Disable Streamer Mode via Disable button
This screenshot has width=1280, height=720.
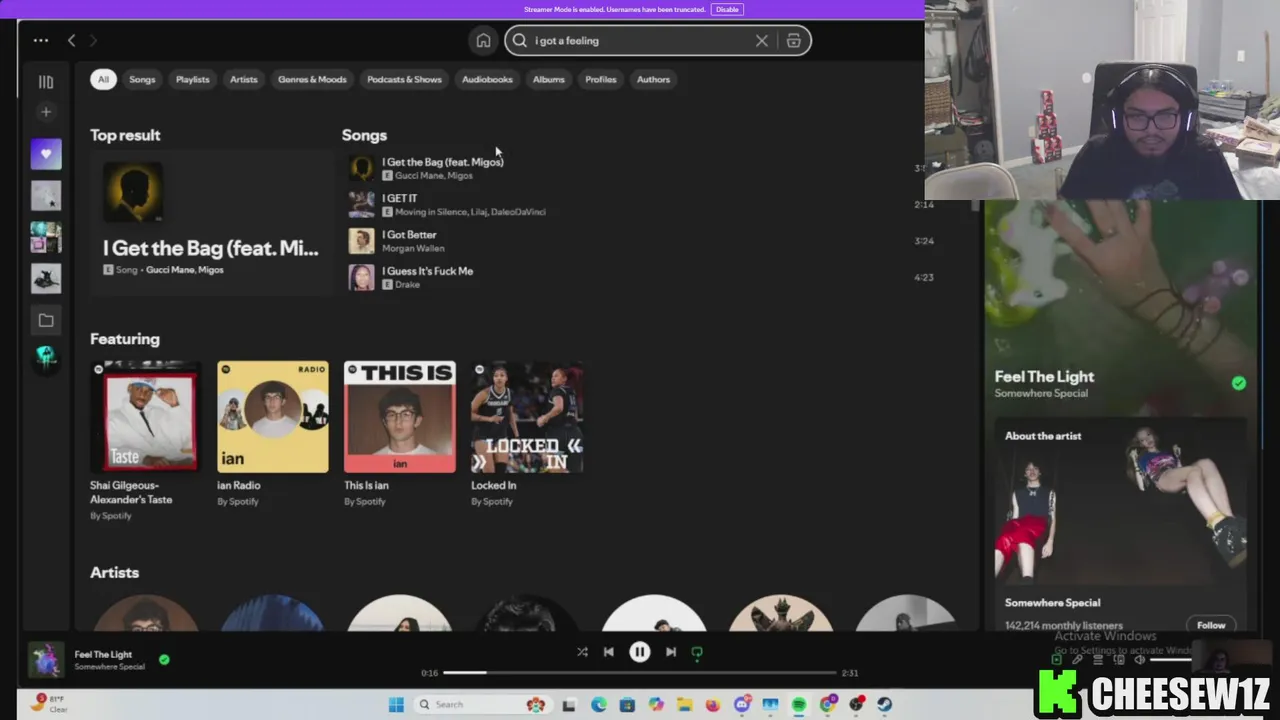727,9
